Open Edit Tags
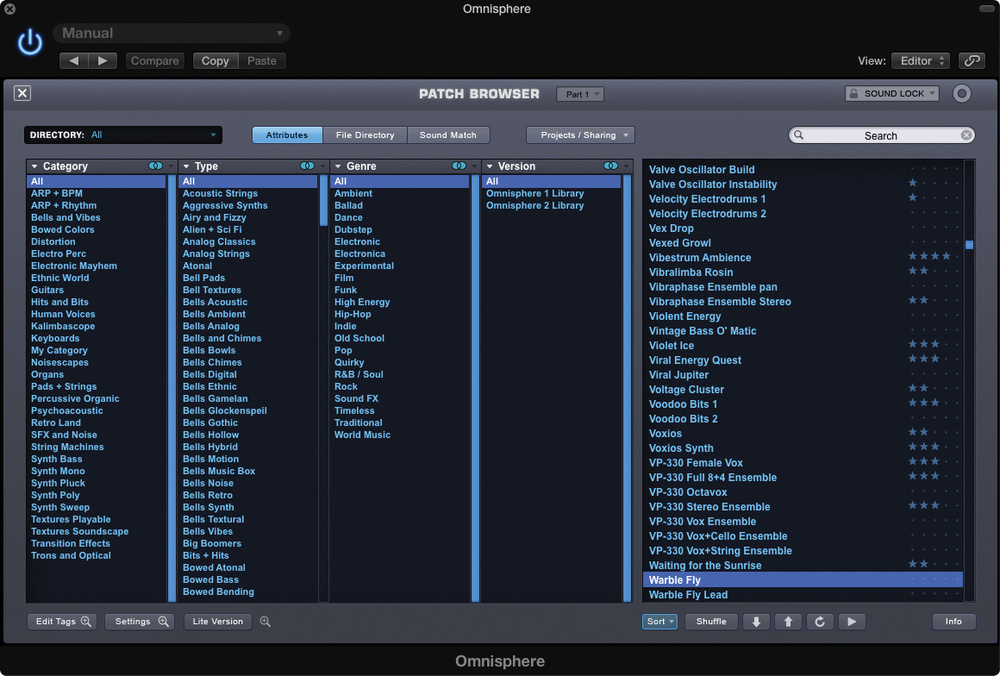Screen dimensions: 1000x676 [62, 621]
